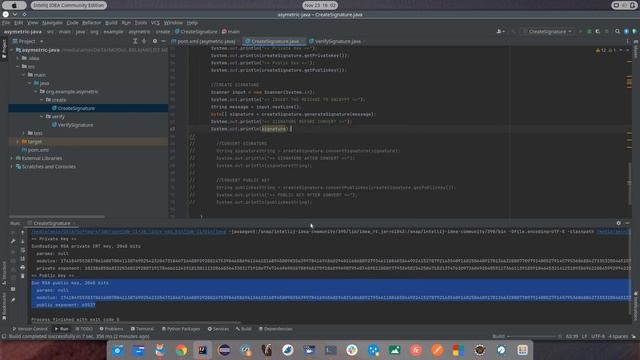
Task: Toggle scroll-to-end in the Run console
Action: click(22, 259)
